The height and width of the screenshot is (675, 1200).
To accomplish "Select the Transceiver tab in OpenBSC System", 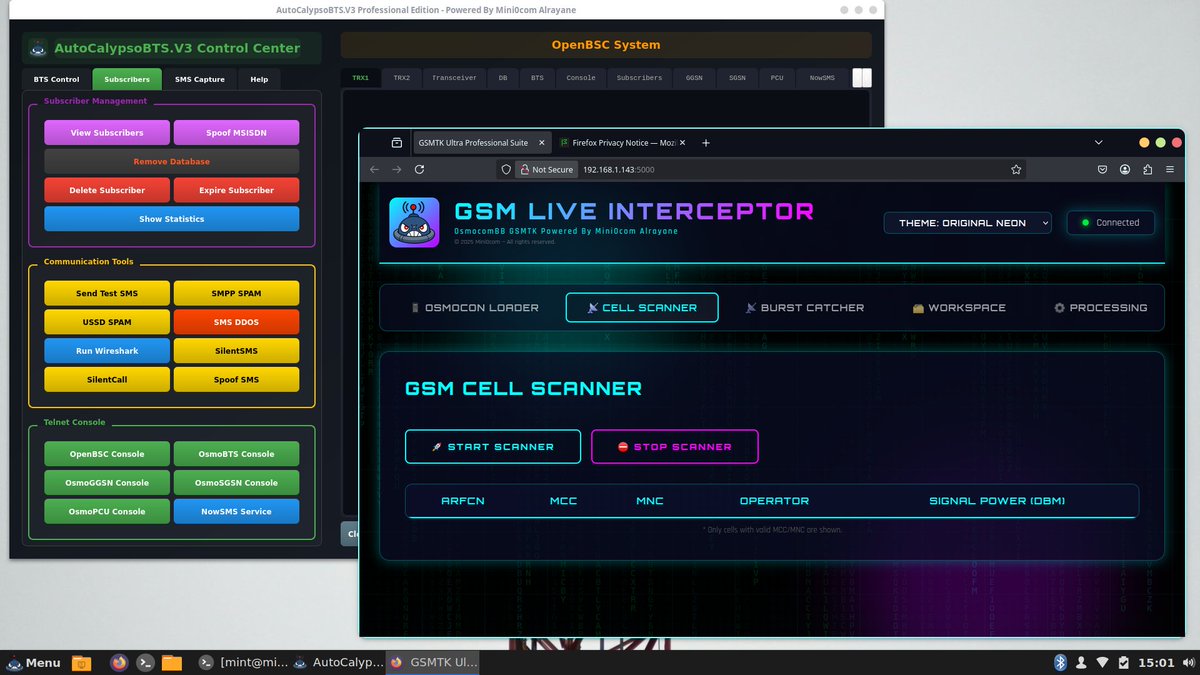I will click(454, 77).
